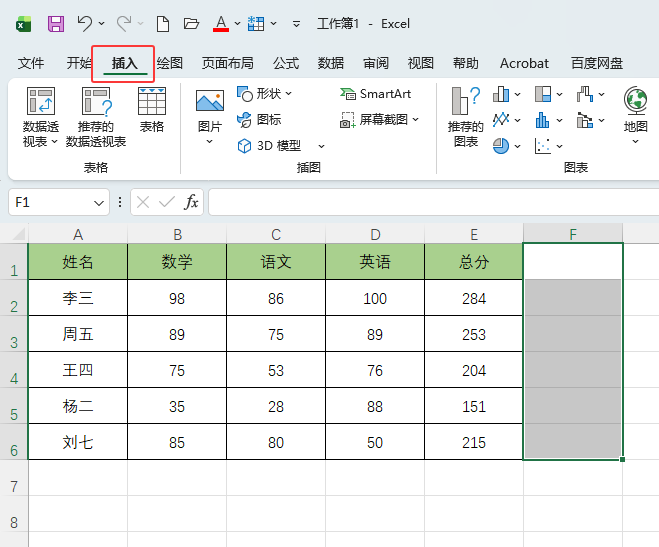
Task: Insert a SmartArt graphic
Action: 376,94
